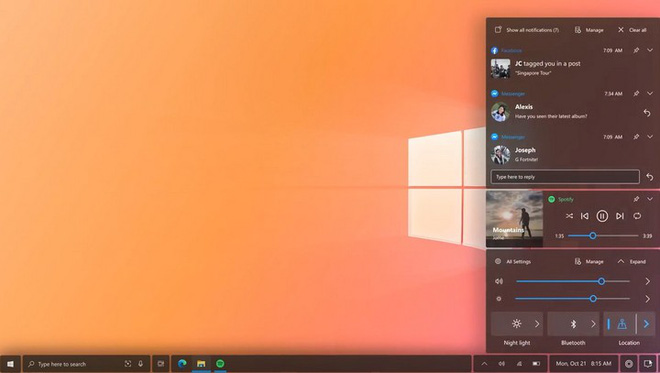Clear all notifications
The height and width of the screenshot is (373, 660).
(632, 30)
